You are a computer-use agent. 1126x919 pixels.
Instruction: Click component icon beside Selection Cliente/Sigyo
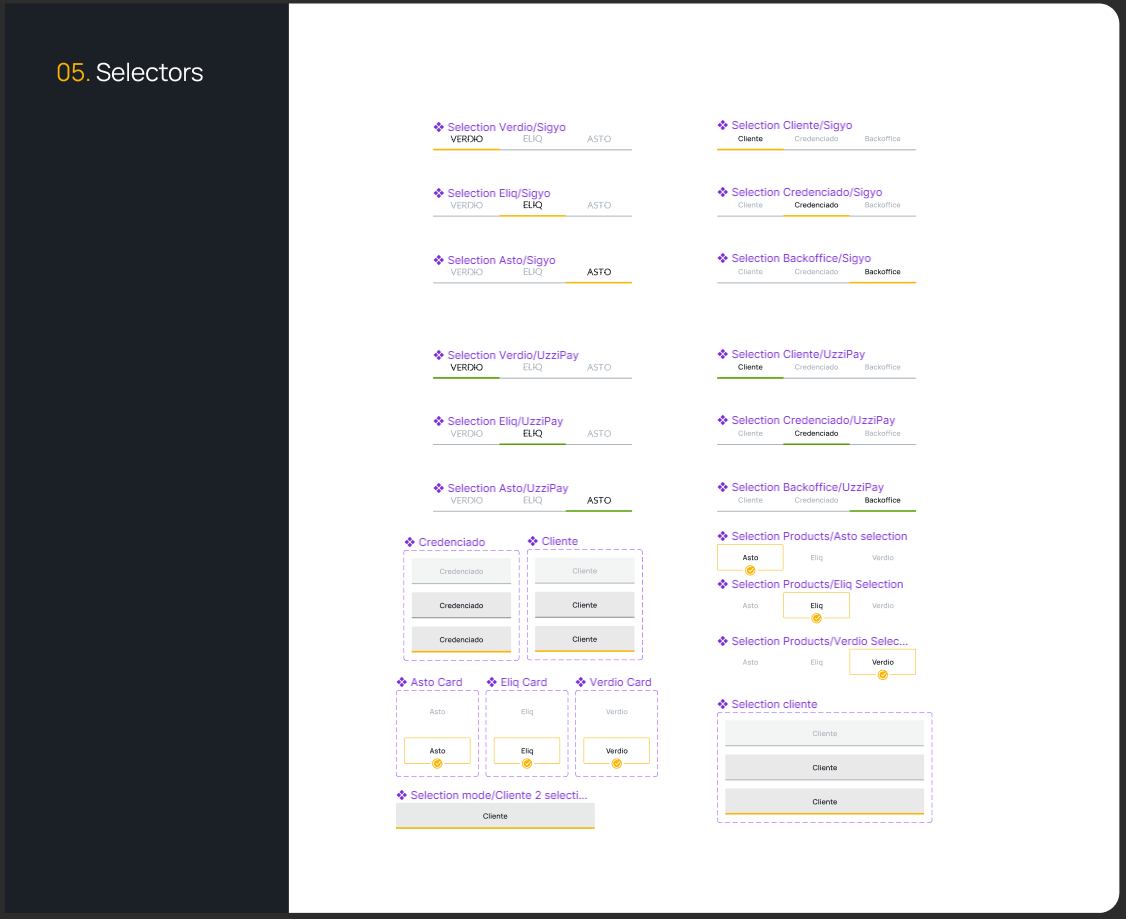pyautogui.click(x=722, y=125)
